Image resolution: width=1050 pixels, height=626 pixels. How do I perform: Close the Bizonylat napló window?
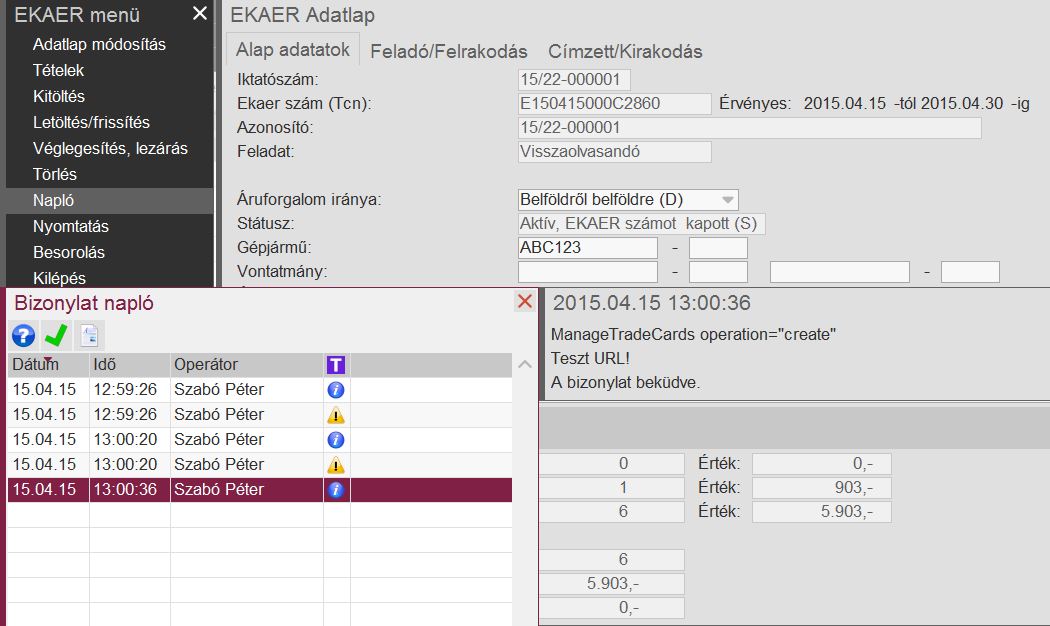click(x=525, y=301)
